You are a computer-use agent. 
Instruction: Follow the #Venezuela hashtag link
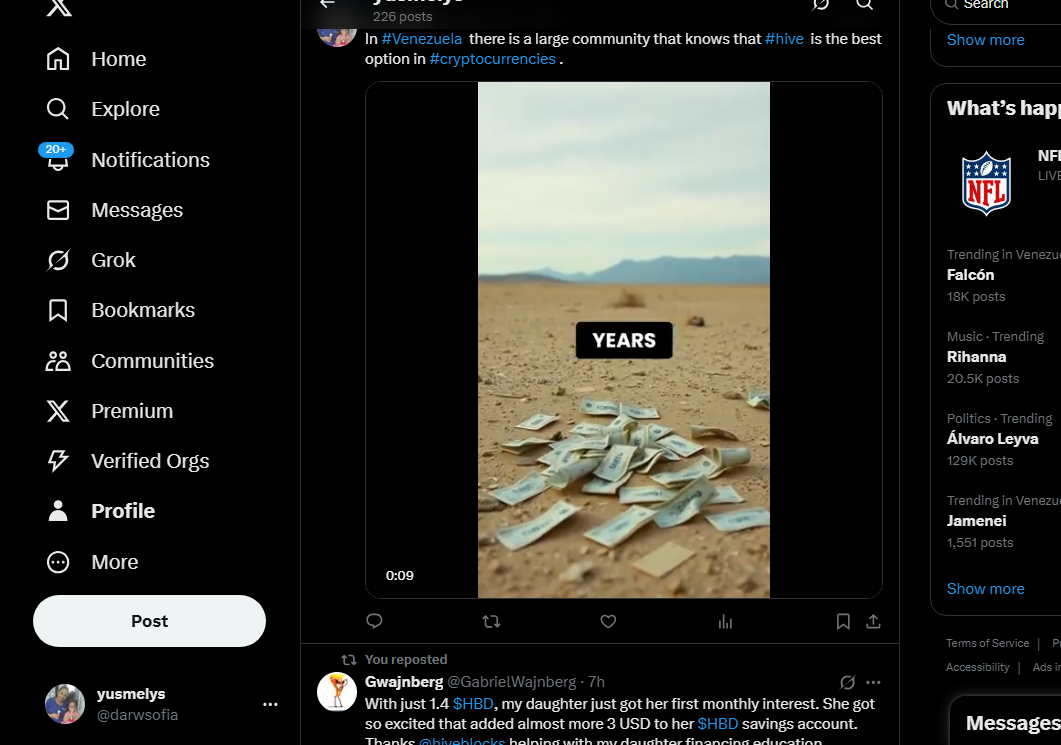coord(422,39)
